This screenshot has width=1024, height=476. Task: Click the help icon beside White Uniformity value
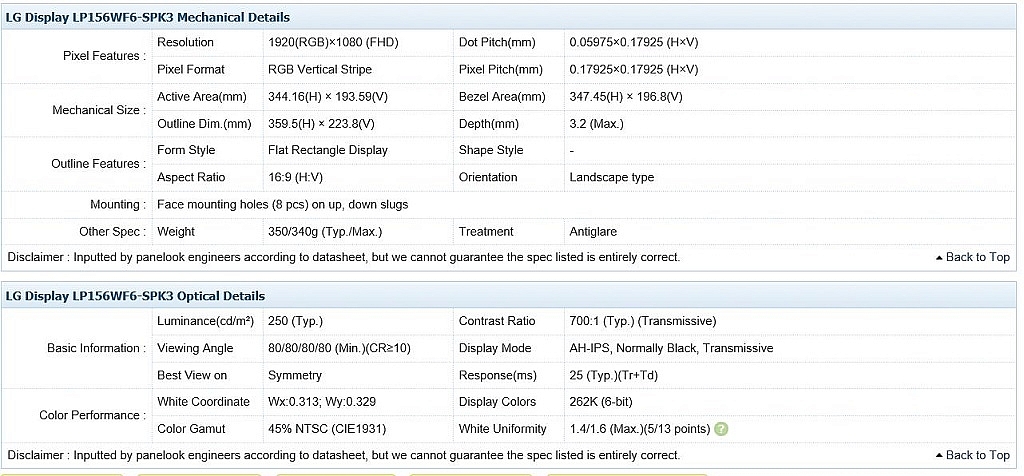pyautogui.click(x=721, y=429)
